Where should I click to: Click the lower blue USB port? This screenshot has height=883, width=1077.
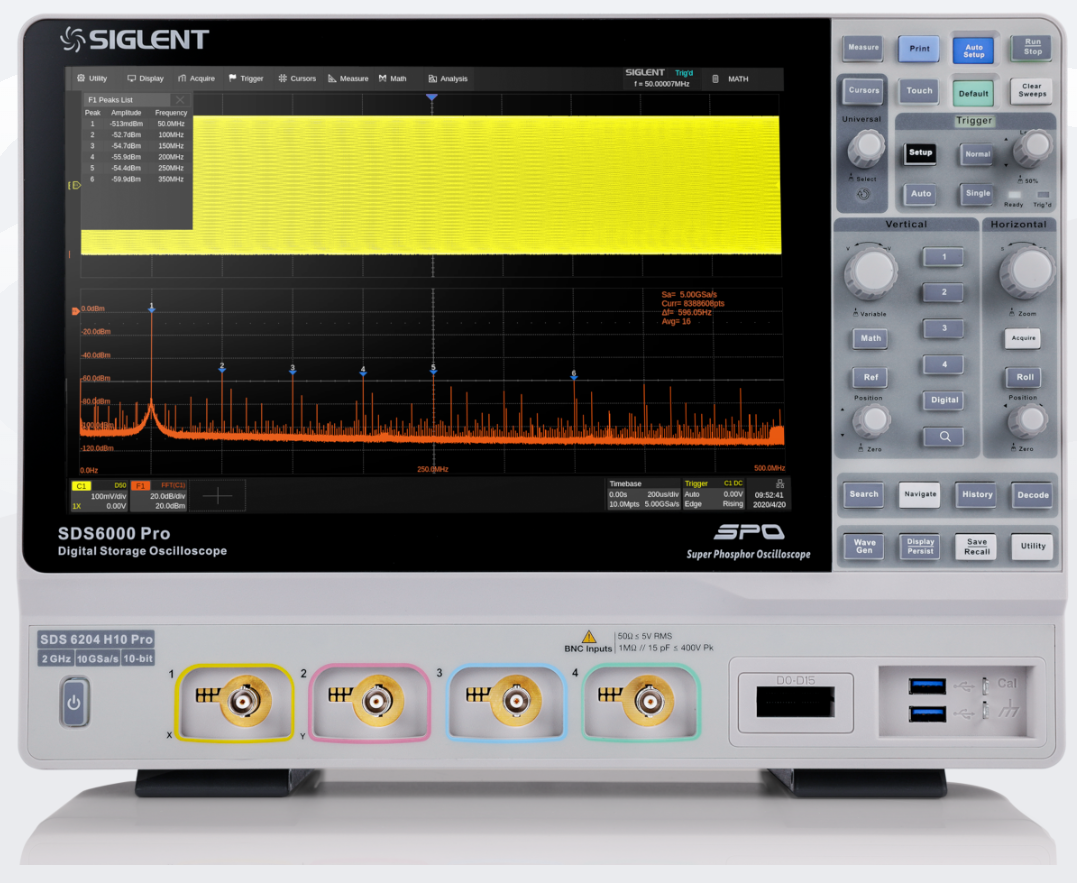[927, 713]
